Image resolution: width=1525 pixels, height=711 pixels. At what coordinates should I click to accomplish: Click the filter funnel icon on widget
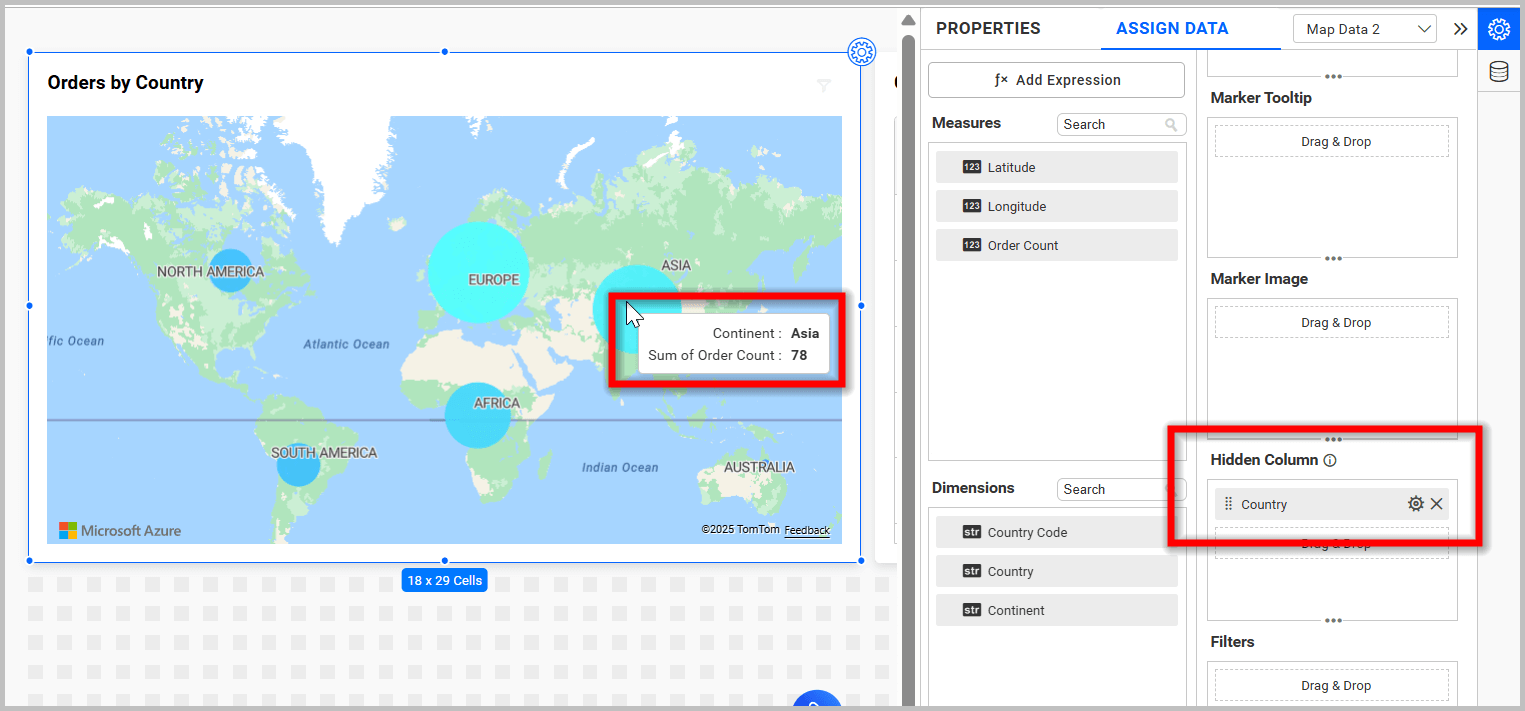point(824,86)
